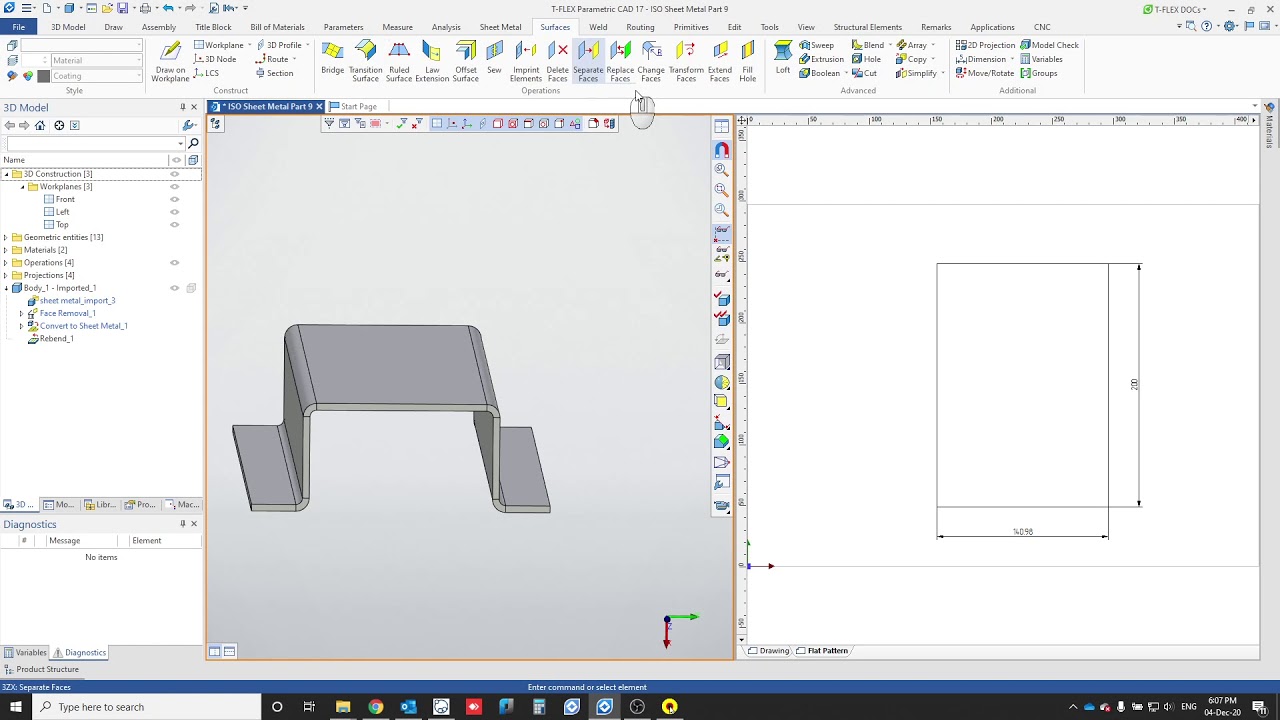Viewport: 1280px width, 720px height.
Task: Select the Sweep operation
Action: point(816,45)
